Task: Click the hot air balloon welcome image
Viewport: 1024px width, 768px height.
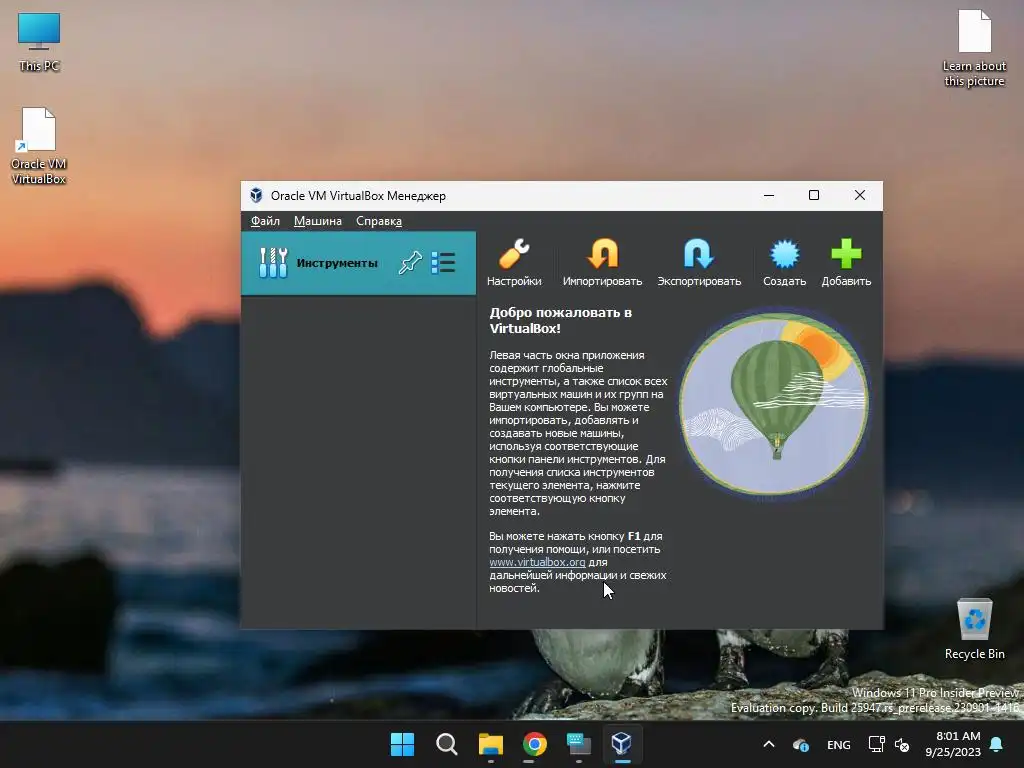Action: point(774,404)
